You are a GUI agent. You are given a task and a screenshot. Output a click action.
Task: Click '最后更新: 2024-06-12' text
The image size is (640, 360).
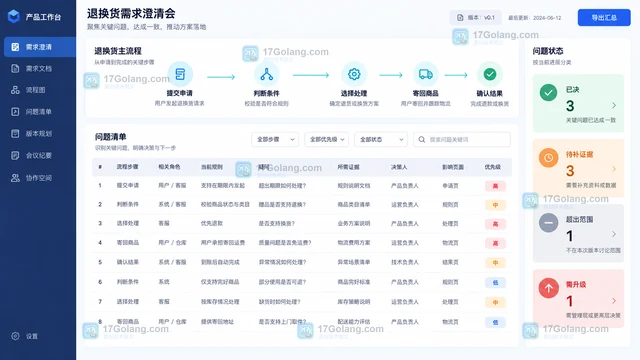[x=535, y=18]
